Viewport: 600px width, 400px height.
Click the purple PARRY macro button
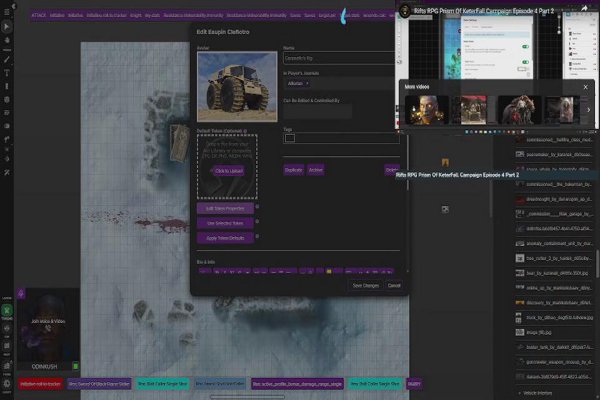click(414, 384)
